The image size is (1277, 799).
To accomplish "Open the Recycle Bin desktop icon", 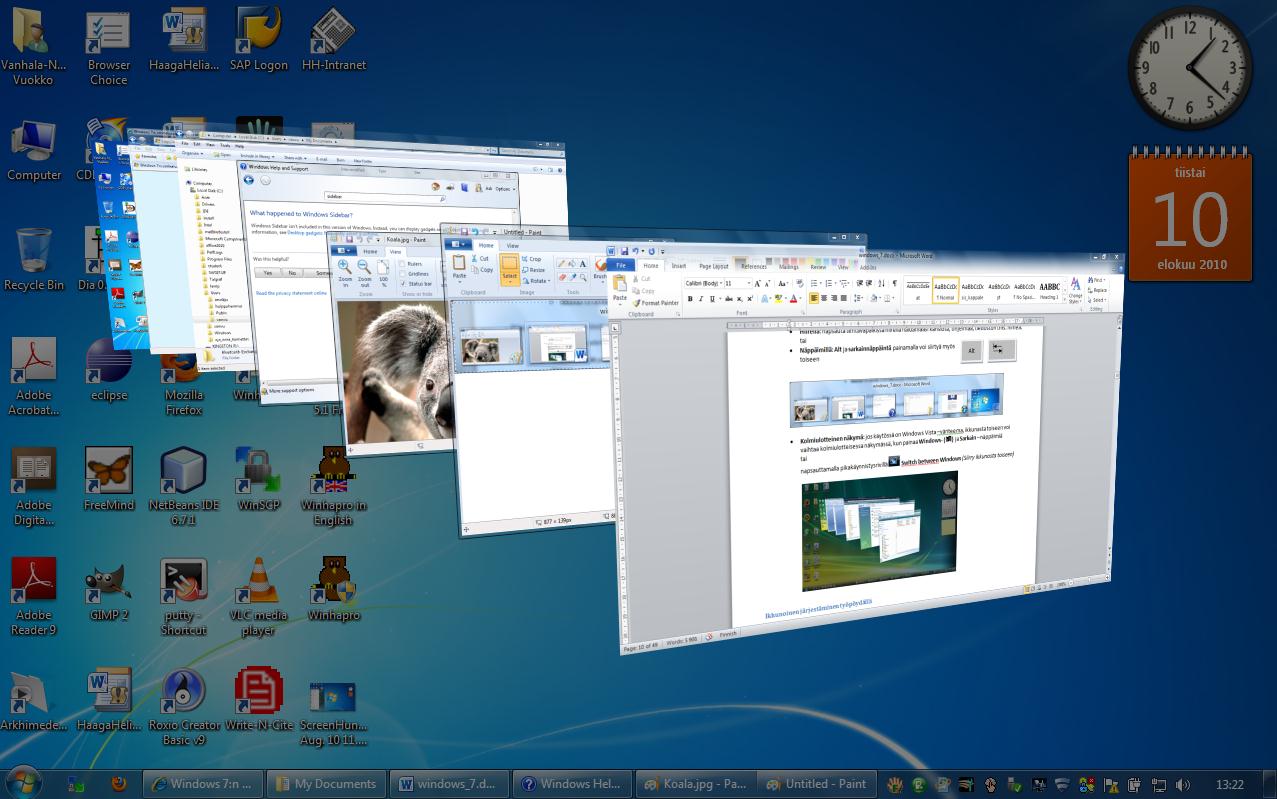I will pos(34,260).
